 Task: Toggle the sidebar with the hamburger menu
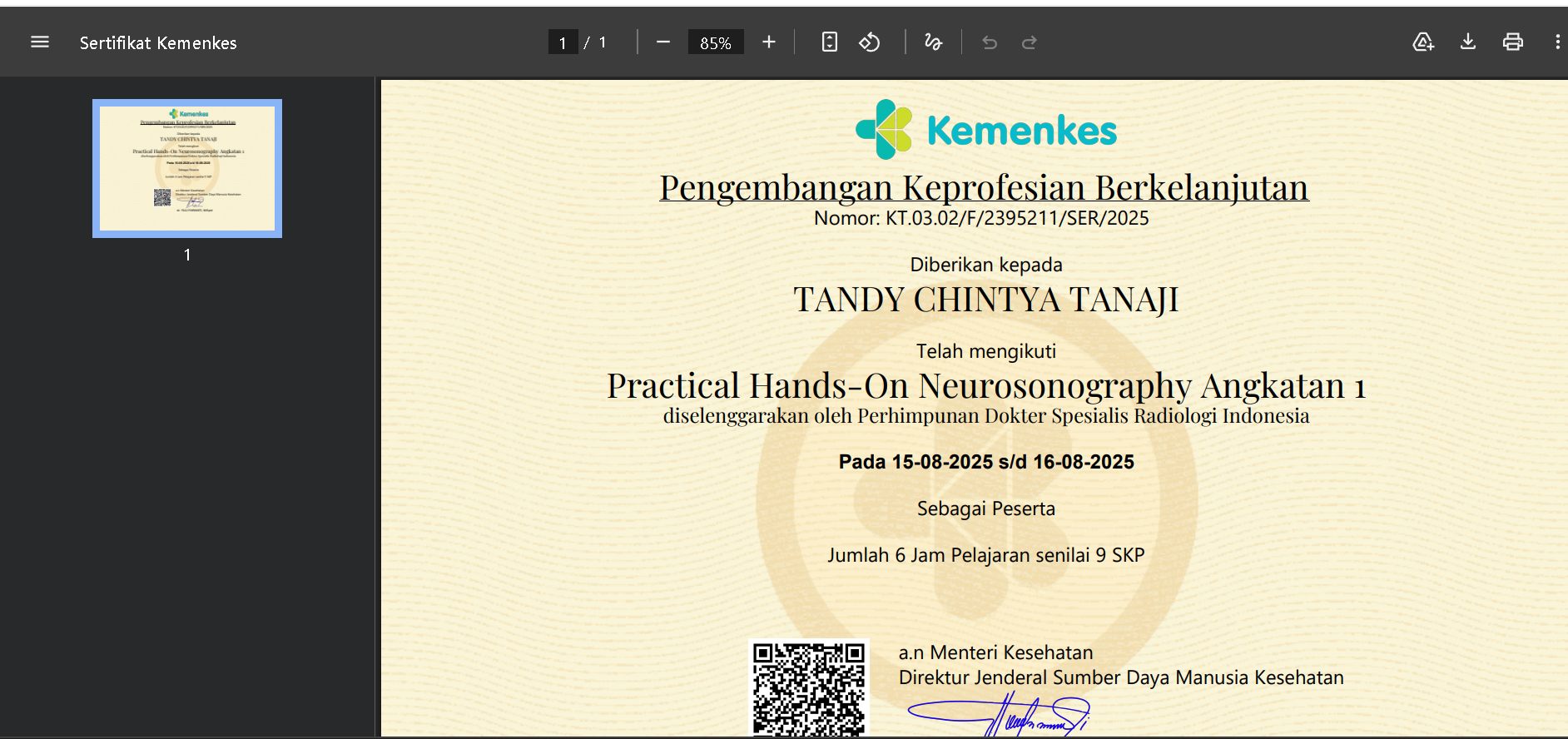tap(40, 42)
